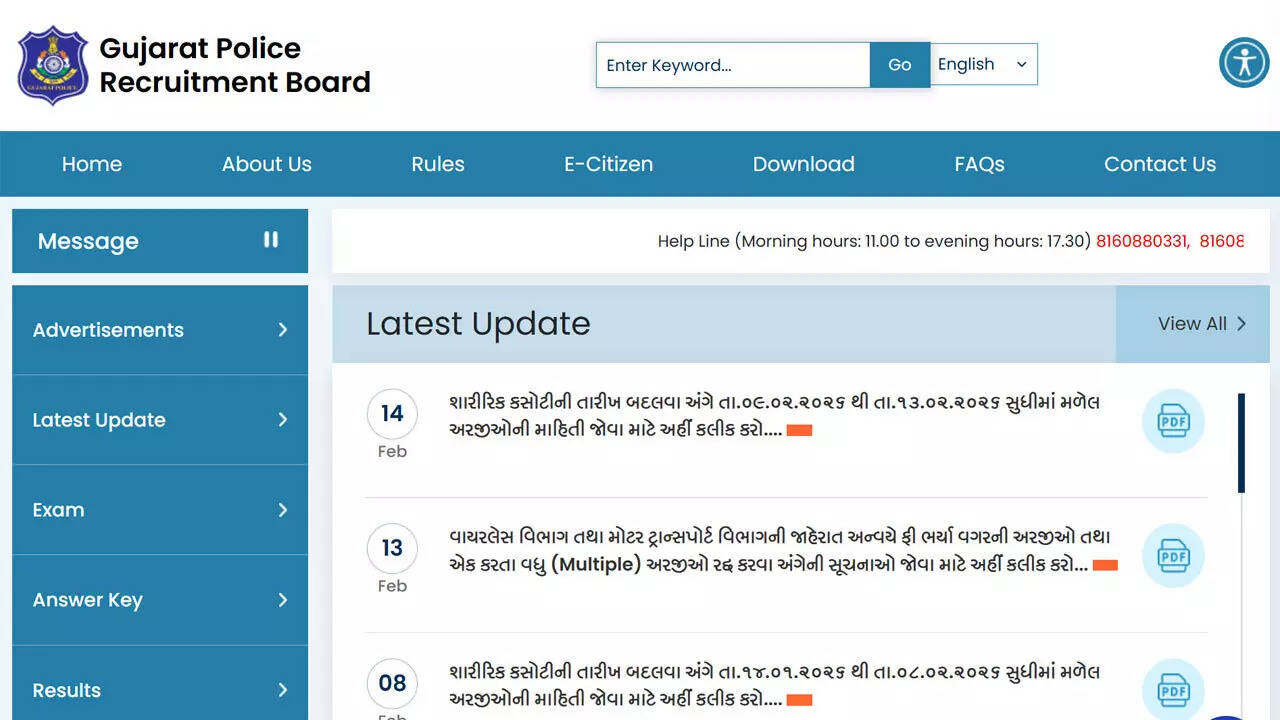Viewport: 1280px width, 720px height.
Task: Open the accessibility options icon
Action: click(1244, 62)
